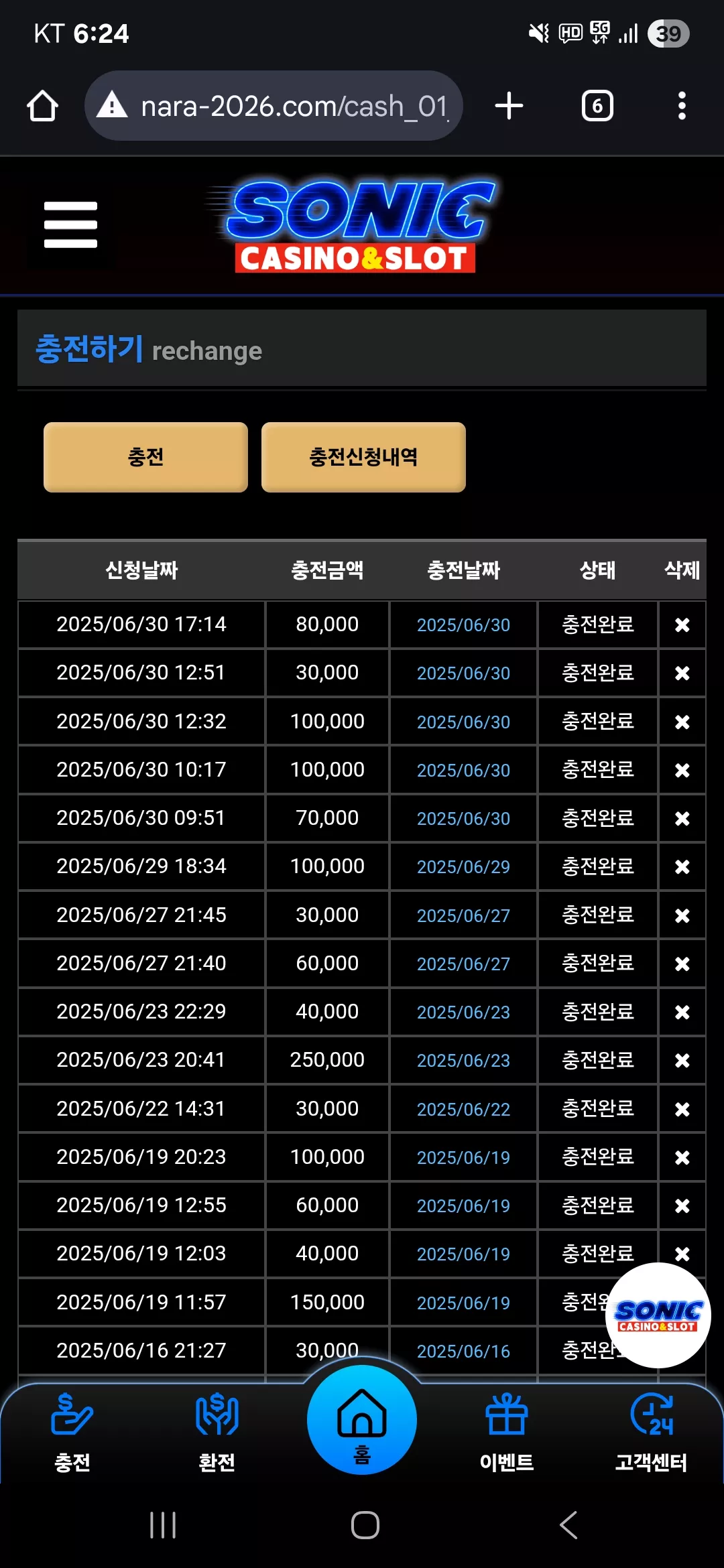The width and height of the screenshot is (724, 1568).
Task: Go to 홈 via the center button
Action: point(362,1419)
